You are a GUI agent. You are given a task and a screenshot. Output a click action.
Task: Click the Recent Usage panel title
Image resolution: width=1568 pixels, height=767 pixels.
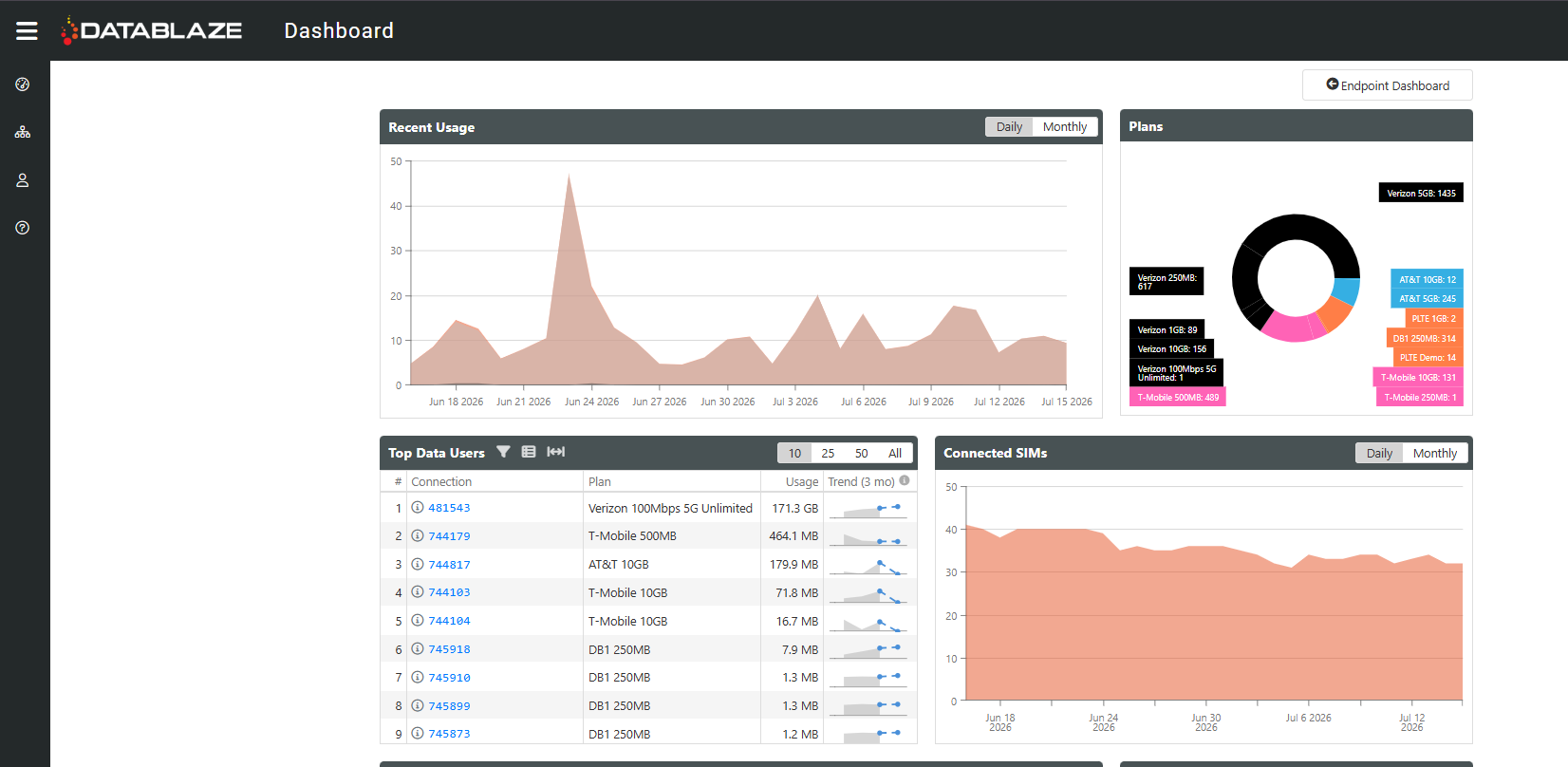tap(432, 127)
